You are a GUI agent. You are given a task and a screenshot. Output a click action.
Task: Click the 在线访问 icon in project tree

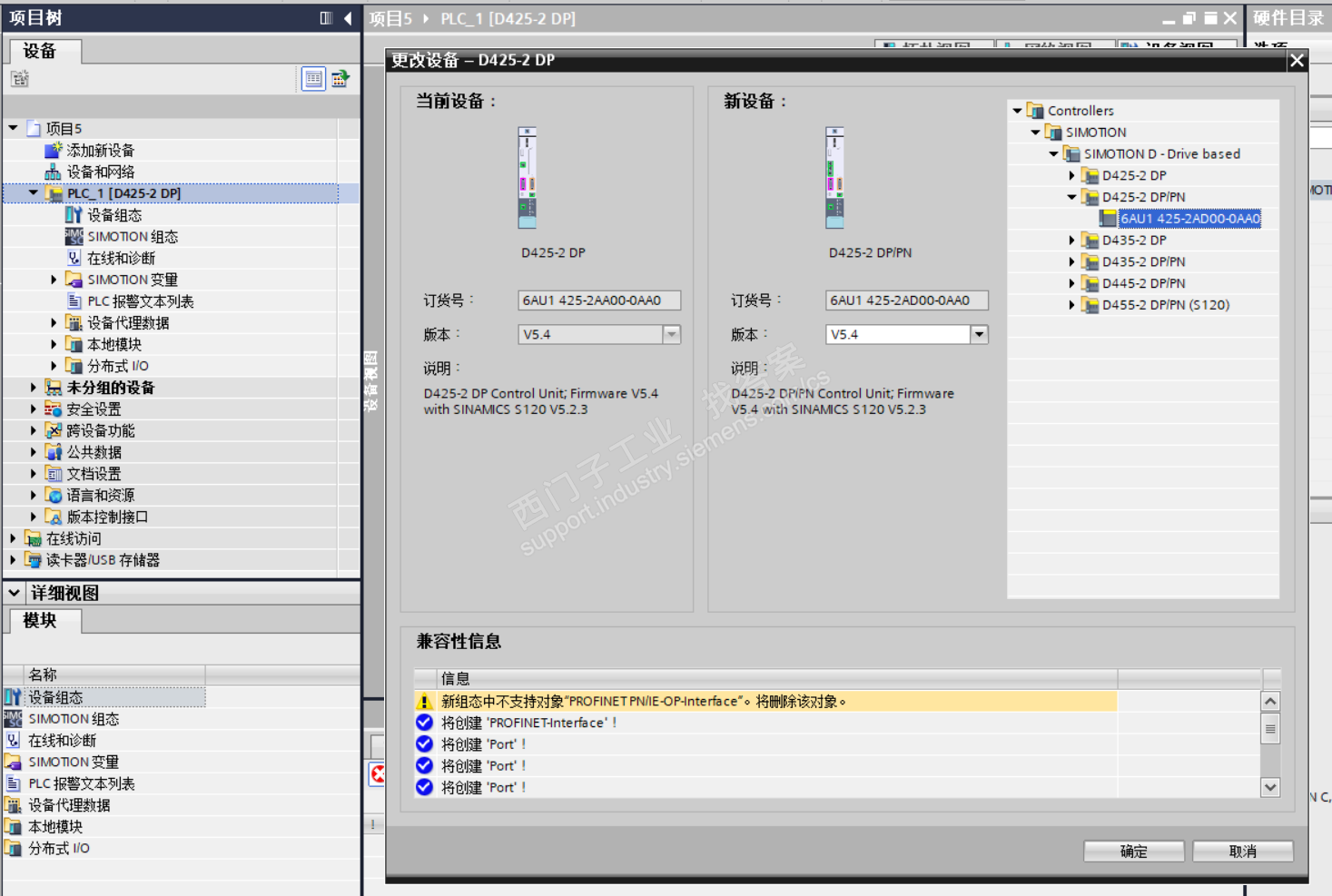tap(34, 538)
